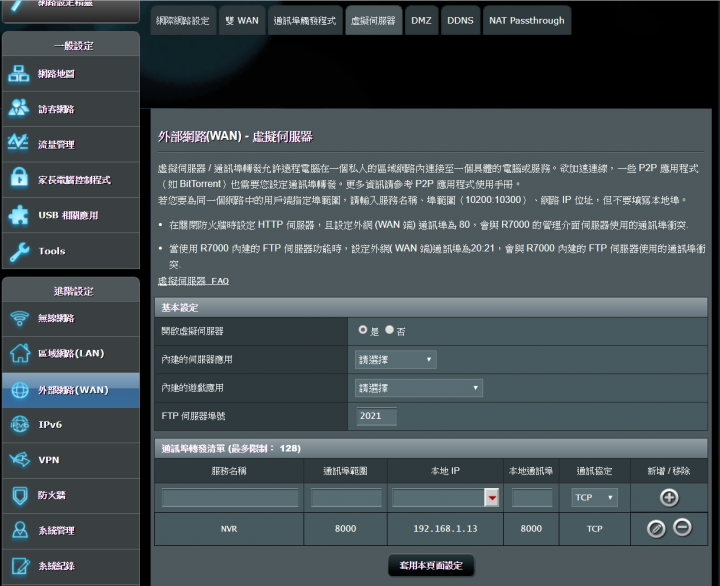The height and width of the screenshot is (586, 720).
Task: Select 否 to disable virtual server
Action: coord(390,329)
